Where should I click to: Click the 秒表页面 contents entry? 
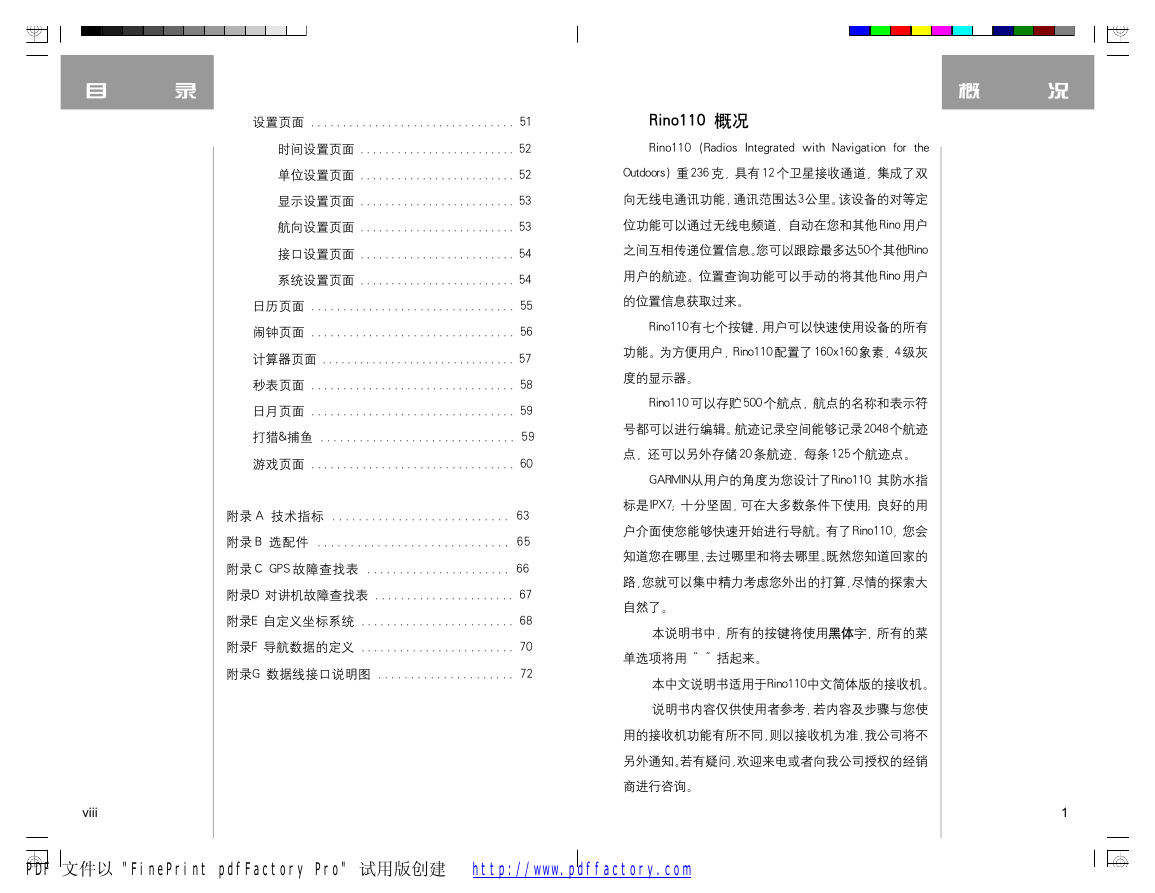[x=393, y=385]
